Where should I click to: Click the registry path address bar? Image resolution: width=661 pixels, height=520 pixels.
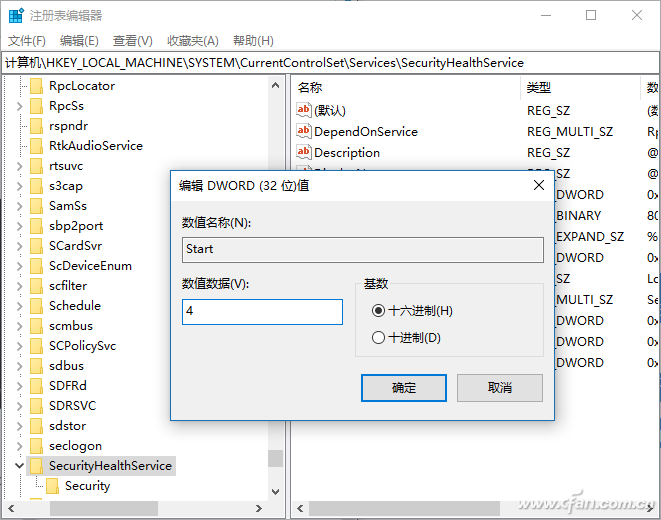pyautogui.click(x=330, y=63)
